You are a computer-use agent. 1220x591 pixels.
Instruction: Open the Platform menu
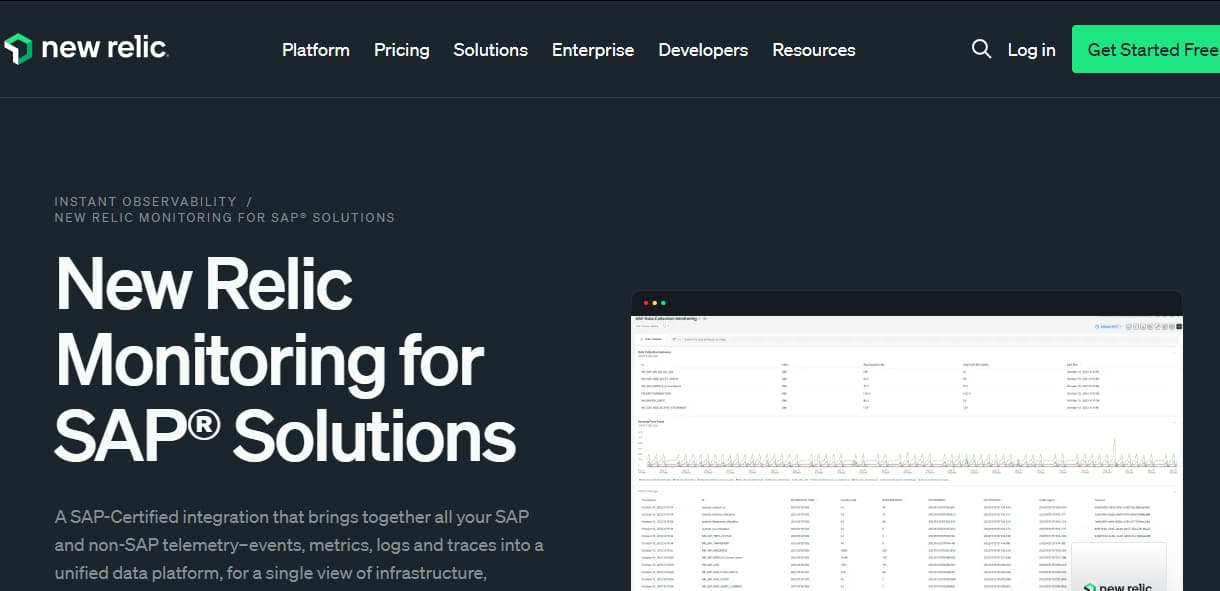point(315,50)
